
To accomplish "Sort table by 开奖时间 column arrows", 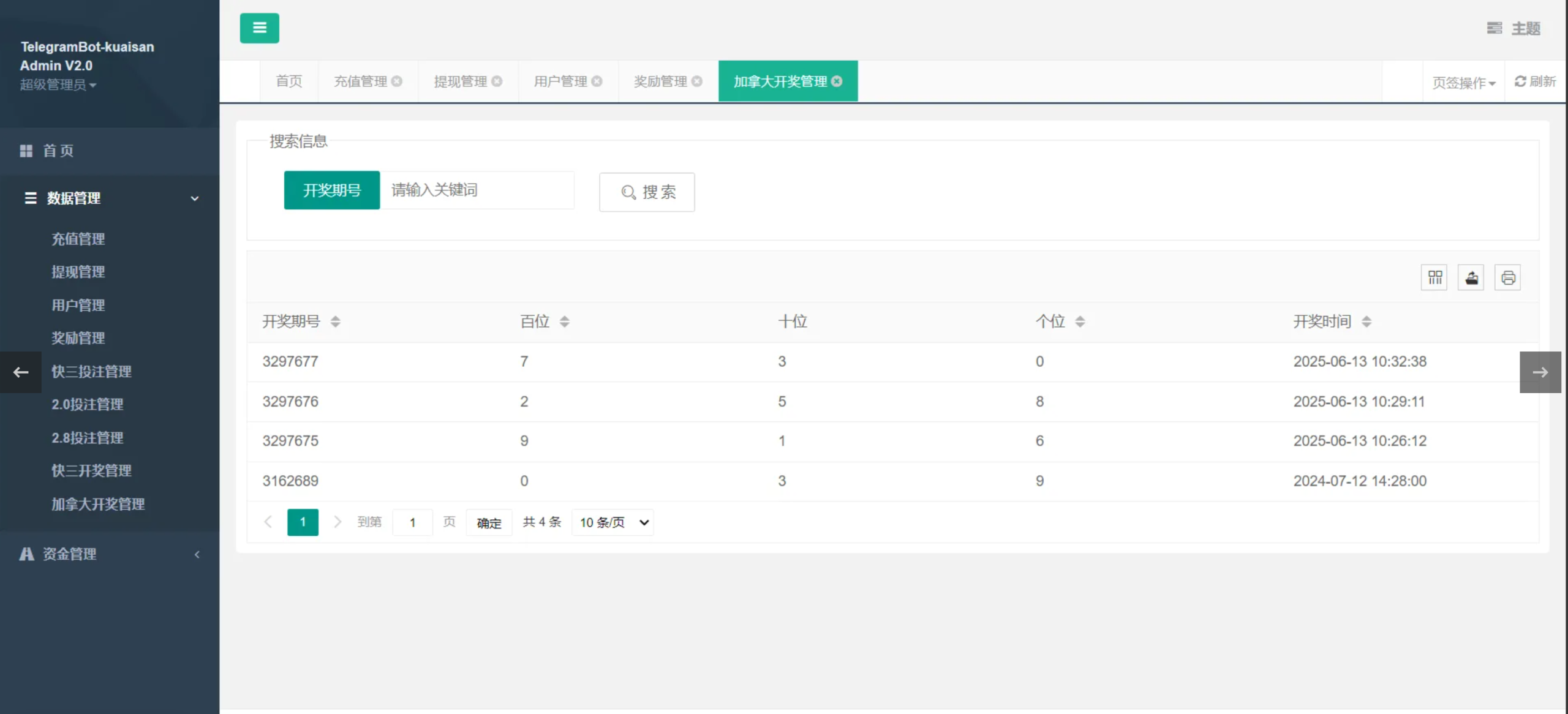I will (1366, 321).
